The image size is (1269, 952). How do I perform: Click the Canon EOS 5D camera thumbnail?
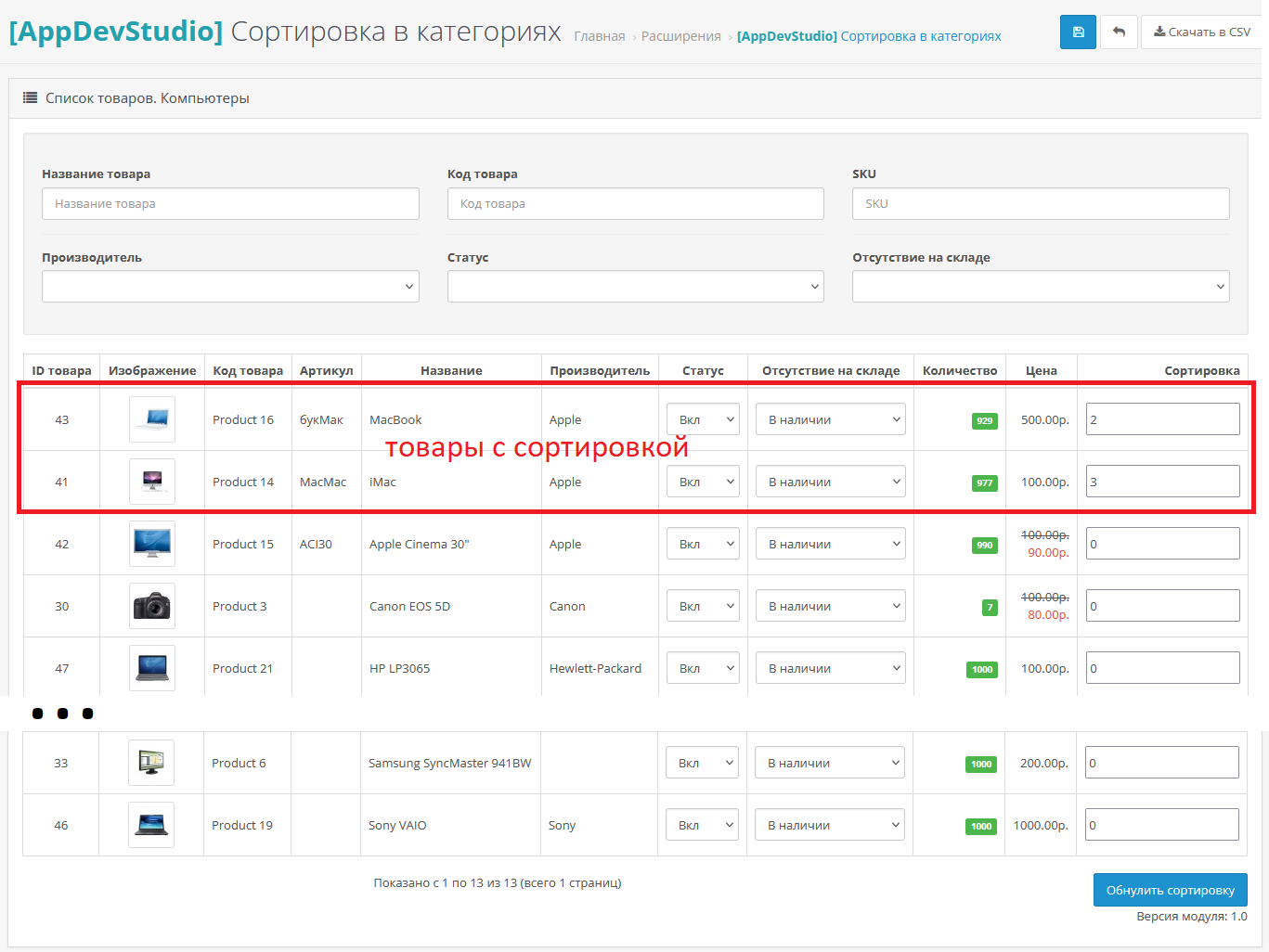pyautogui.click(x=152, y=606)
